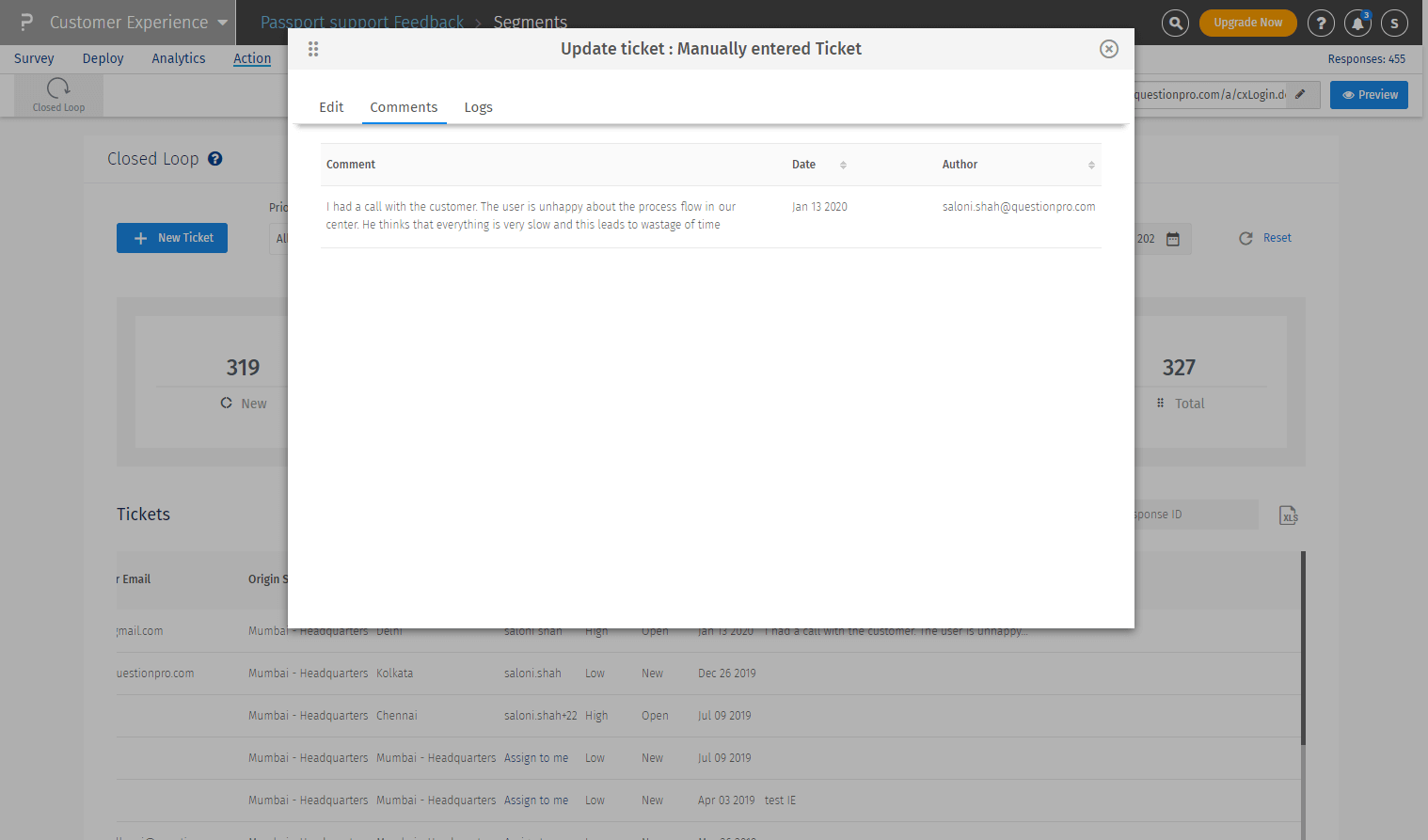Image resolution: width=1428 pixels, height=840 pixels.
Task: Click the New Ticket button
Action: point(172,238)
